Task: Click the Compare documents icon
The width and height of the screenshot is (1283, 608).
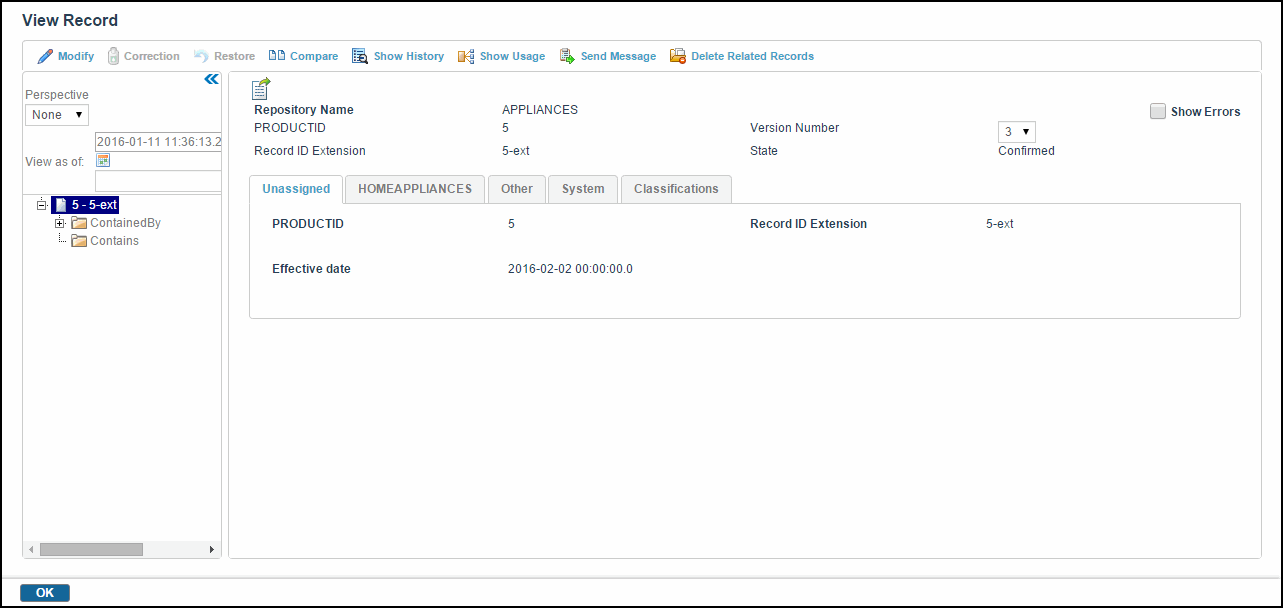Action: pos(277,56)
